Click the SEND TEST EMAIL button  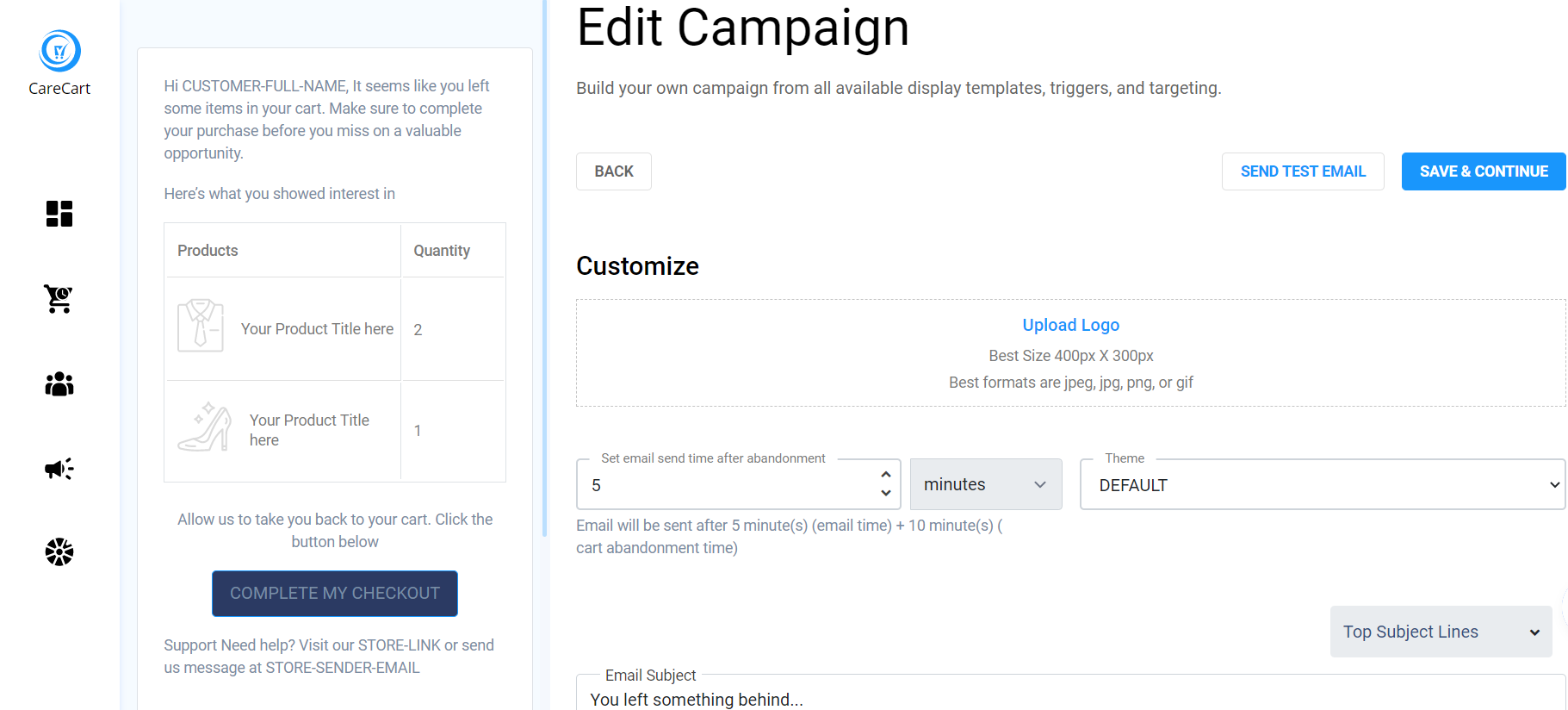pos(1303,171)
